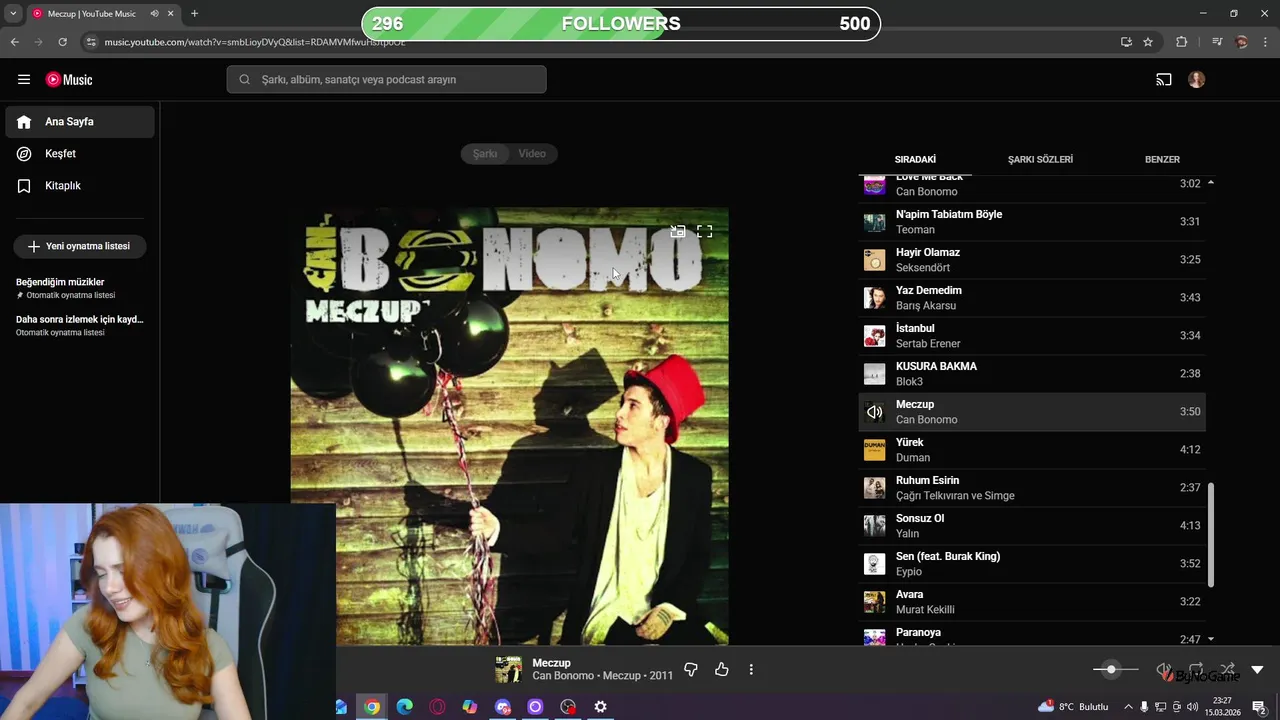The width and height of the screenshot is (1280, 720).
Task: View site information icon in address bar
Action: point(91,42)
